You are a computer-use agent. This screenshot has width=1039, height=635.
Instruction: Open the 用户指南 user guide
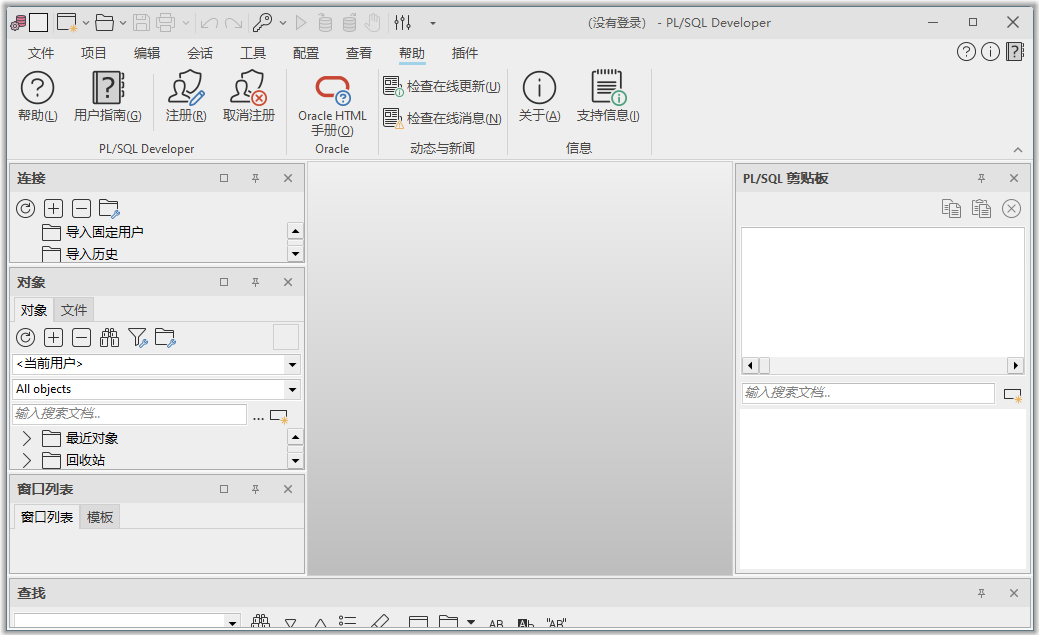pyautogui.click(x=107, y=97)
